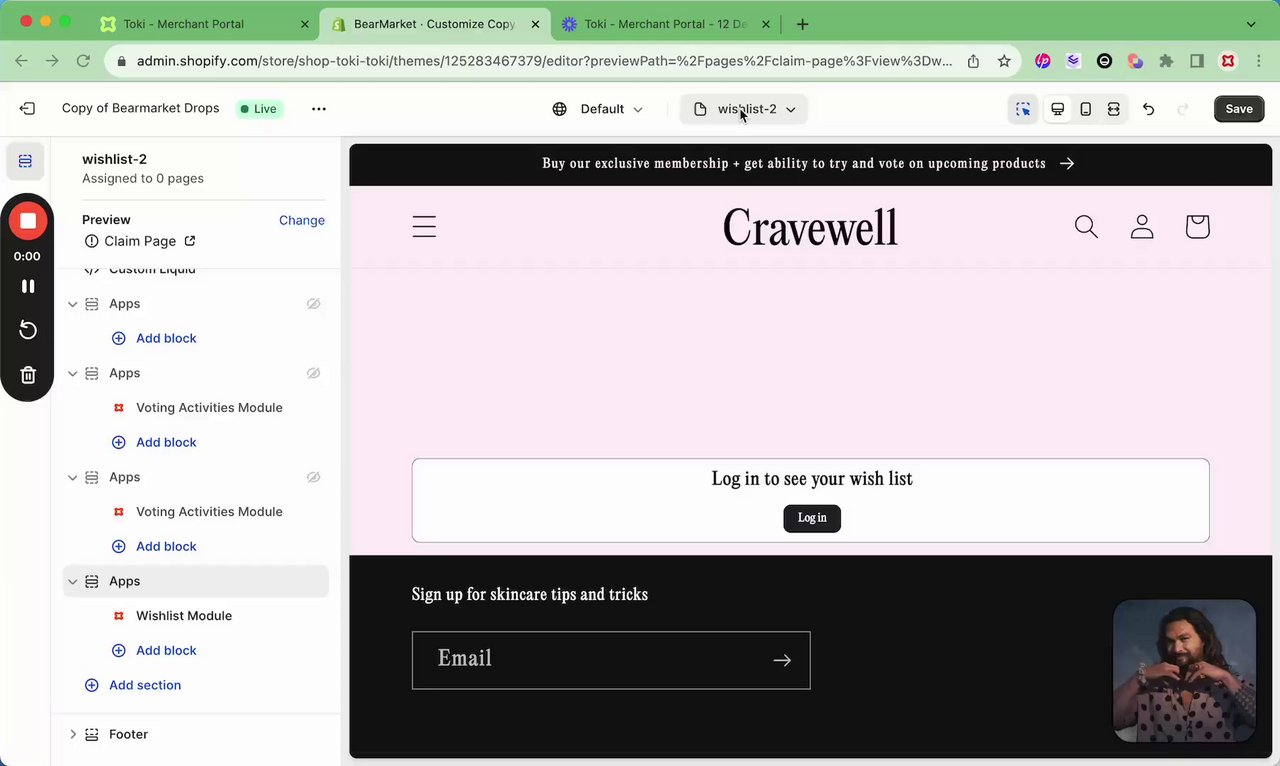Switch to mobile preview icon
1280x766 pixels.
tap(1085, 109)
